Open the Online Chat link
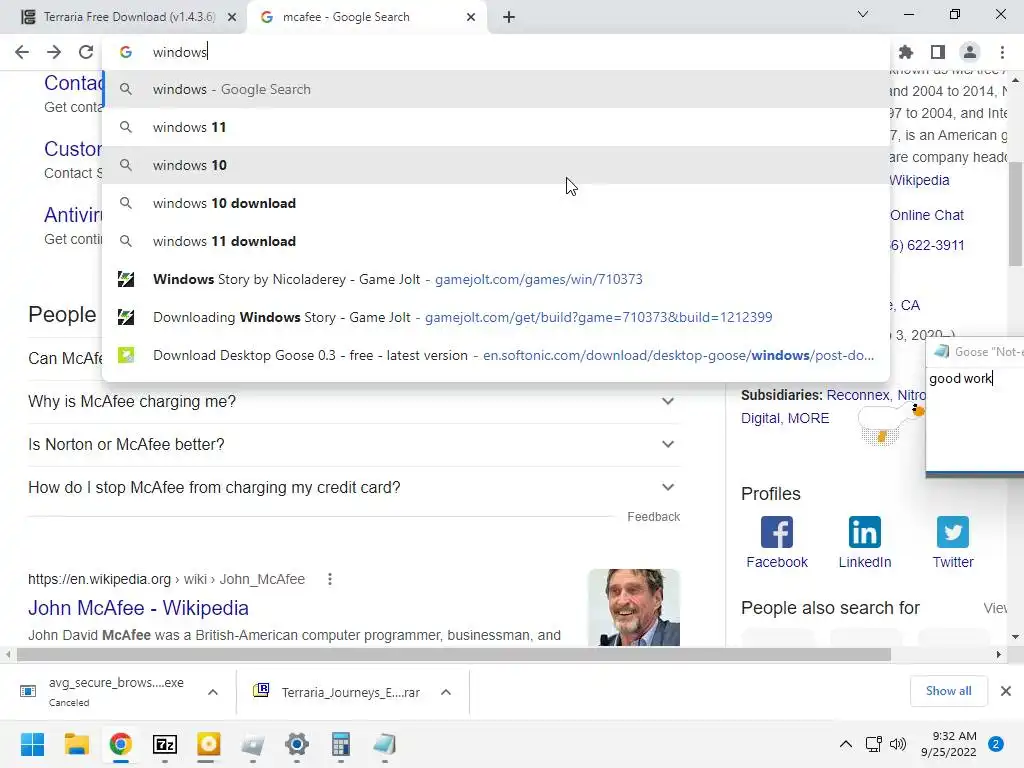Viewport: 1024px width, 768px height. tap(927, 215)
